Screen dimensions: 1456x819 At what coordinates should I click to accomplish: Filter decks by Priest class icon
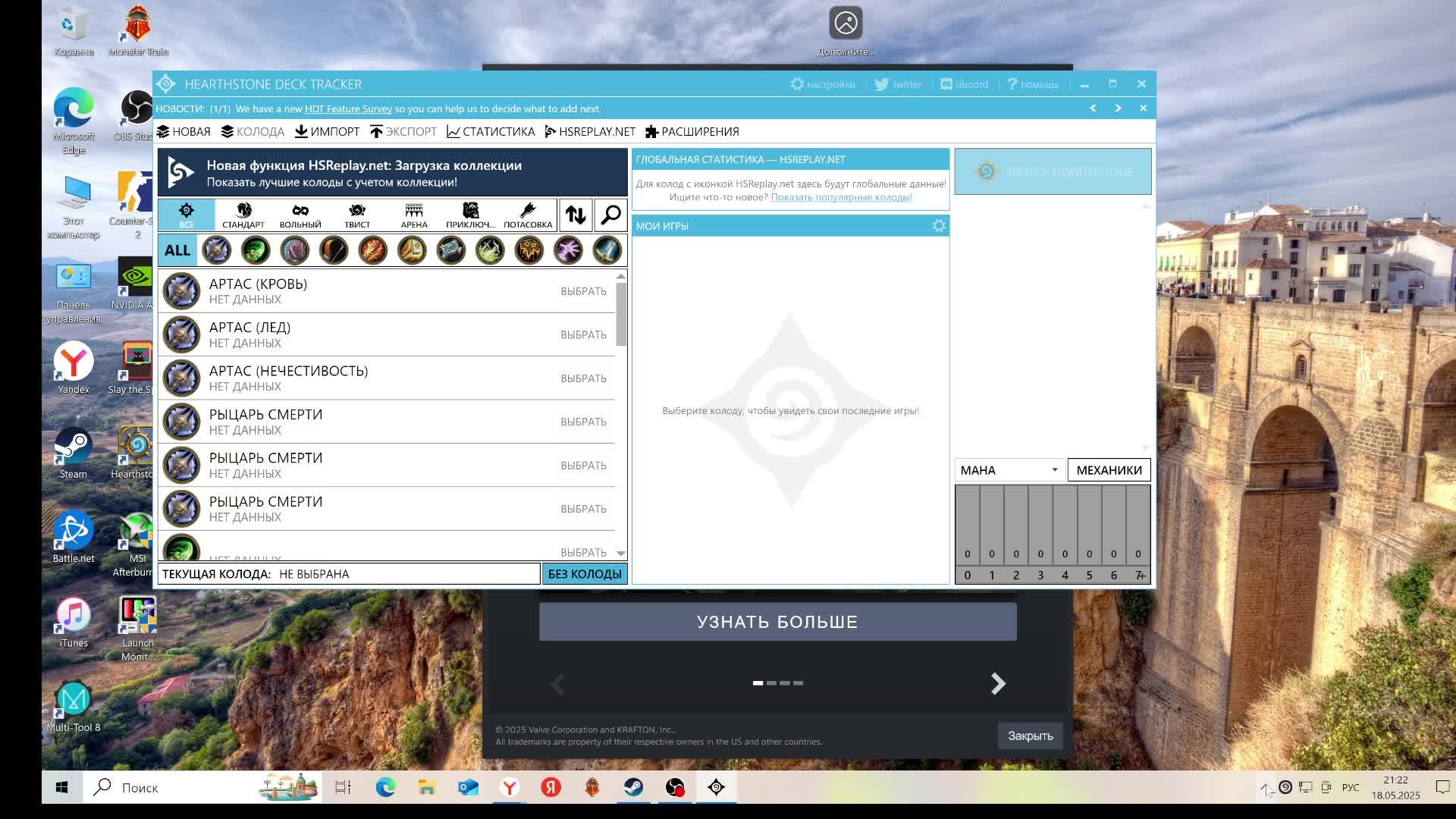(x=451, y=250)
